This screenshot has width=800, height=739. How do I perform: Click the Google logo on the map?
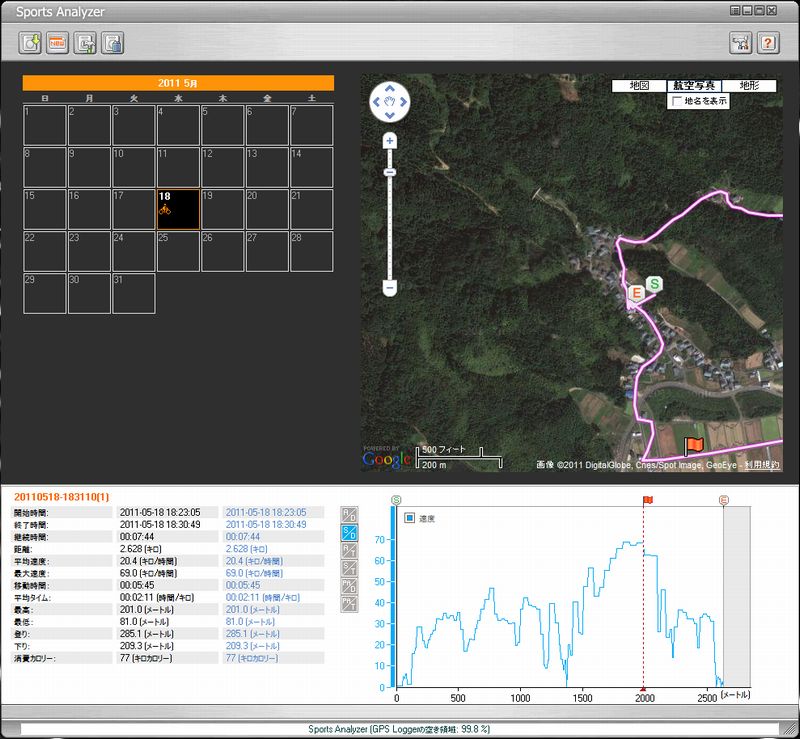(387, 458)
